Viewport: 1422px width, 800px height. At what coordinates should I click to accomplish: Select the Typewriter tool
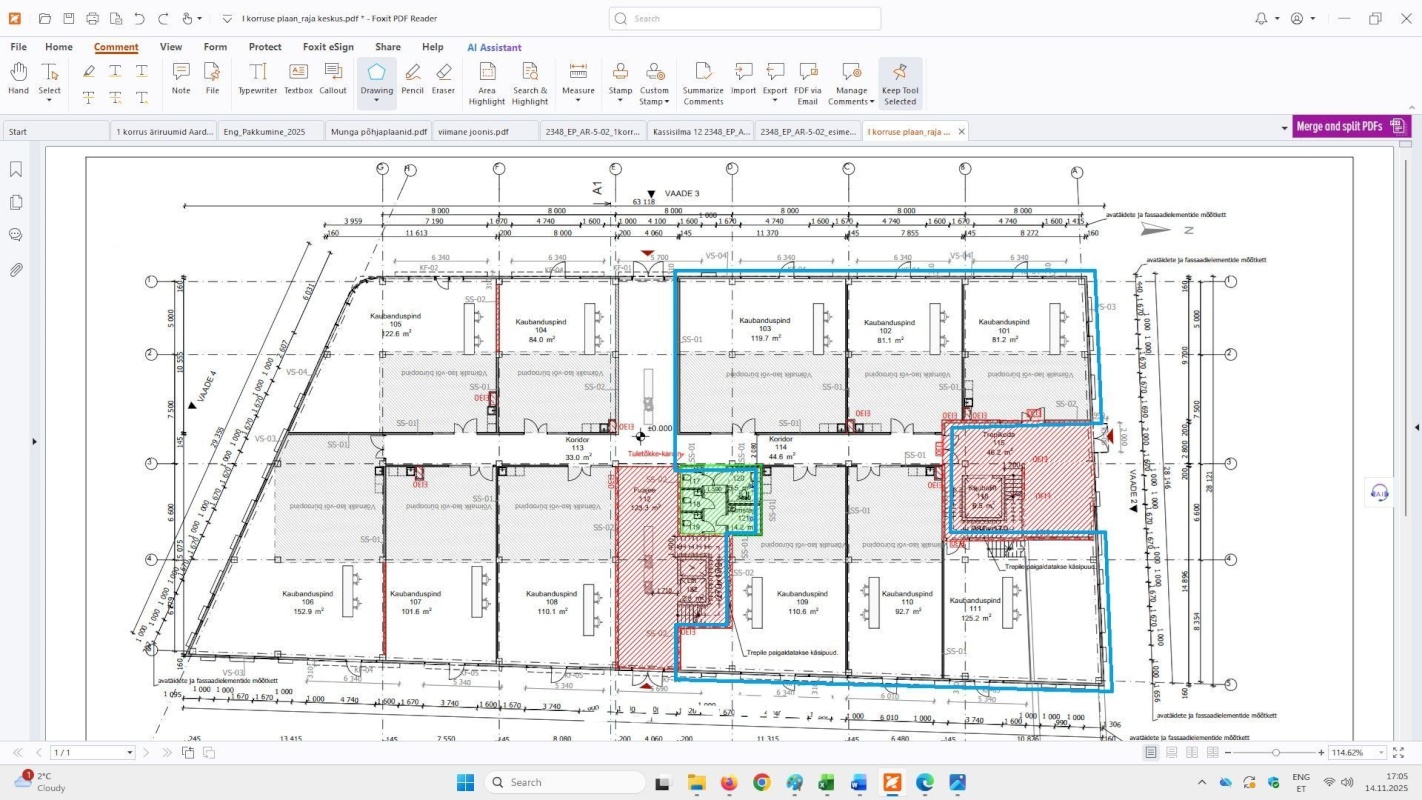[x=257, y=78]
